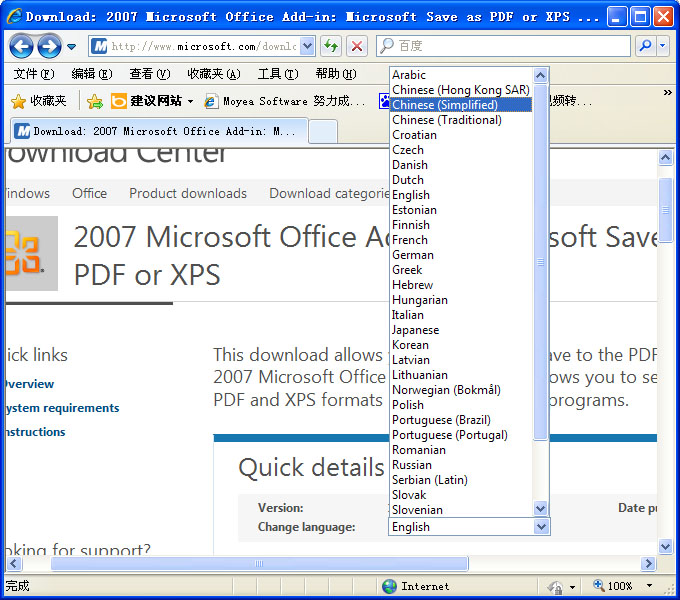
Task: Select the Download: 2007 Microsoft Office tab
Action: coord(160,131)
